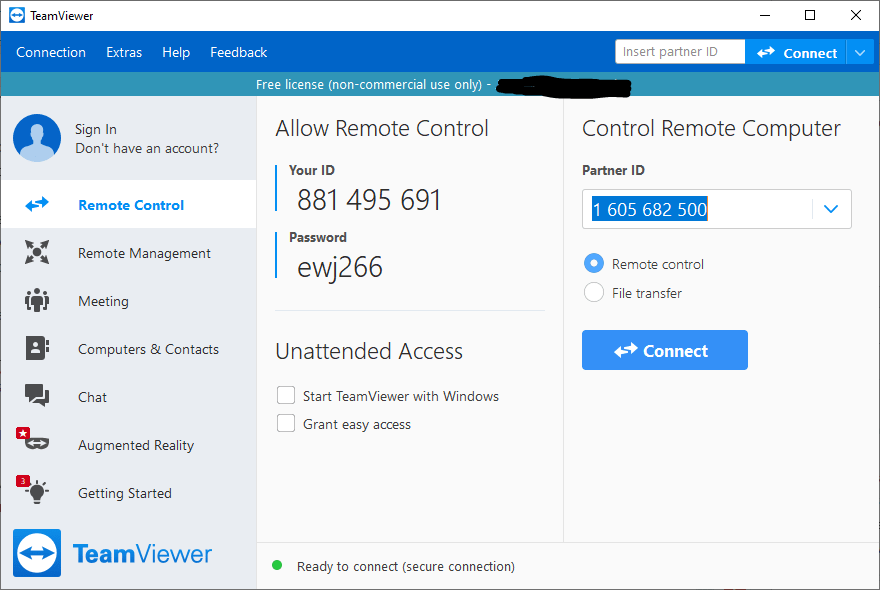Open the Chat section
This screenshot has height=590, width=880.
tap(129, 397)
